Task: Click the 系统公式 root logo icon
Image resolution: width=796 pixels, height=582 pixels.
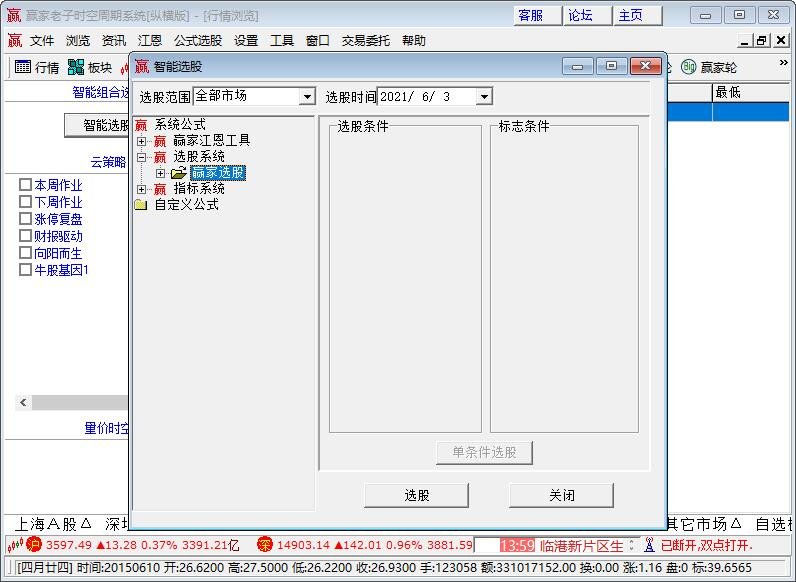Action: 141,124
